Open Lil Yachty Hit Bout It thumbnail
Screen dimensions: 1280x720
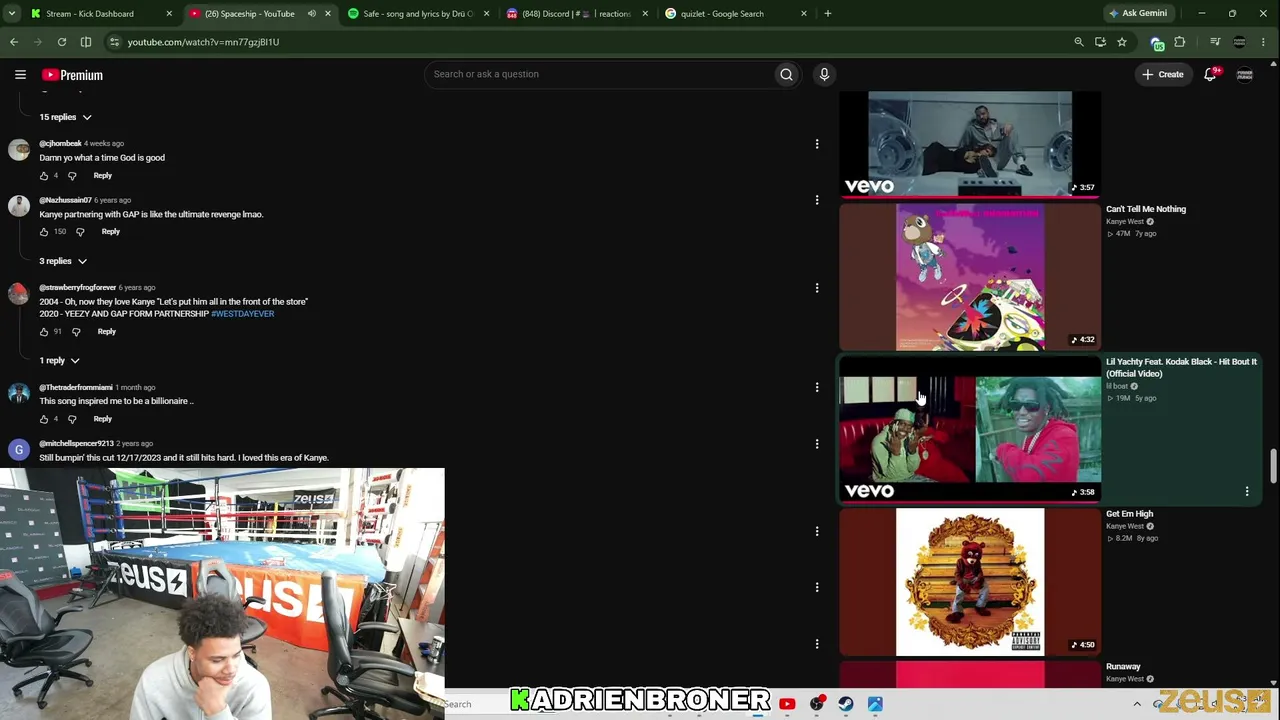pyautogui.click(x=970, y=429)
